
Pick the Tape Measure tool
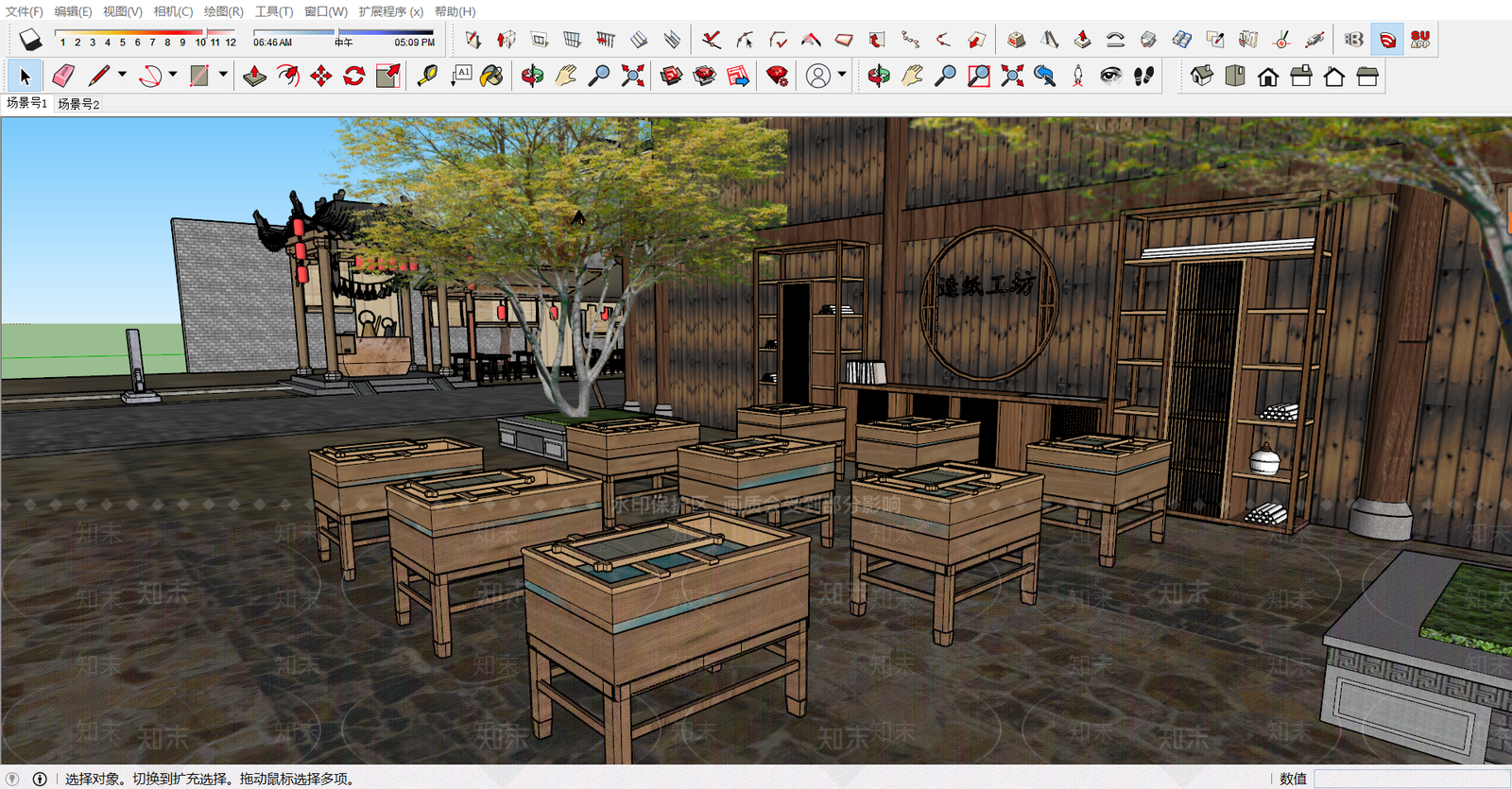coord(427,77)
